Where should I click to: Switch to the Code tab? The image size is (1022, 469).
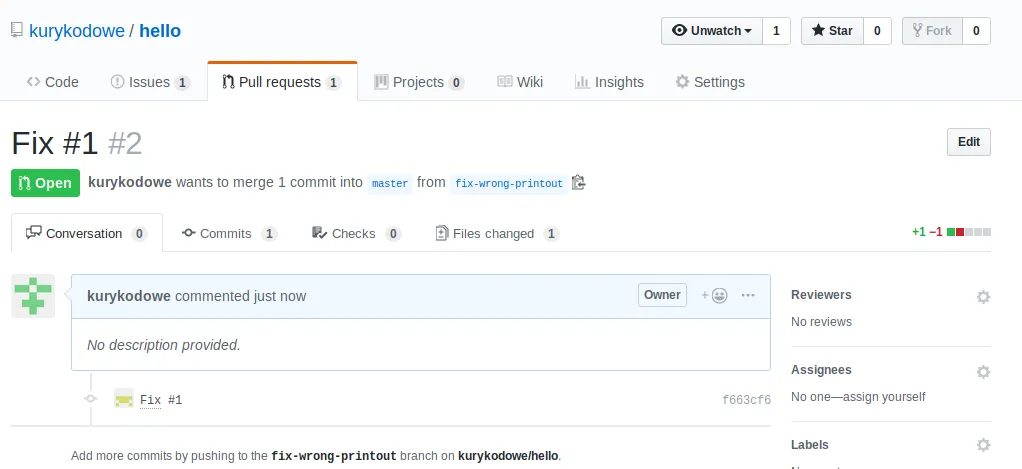[53, 82]
